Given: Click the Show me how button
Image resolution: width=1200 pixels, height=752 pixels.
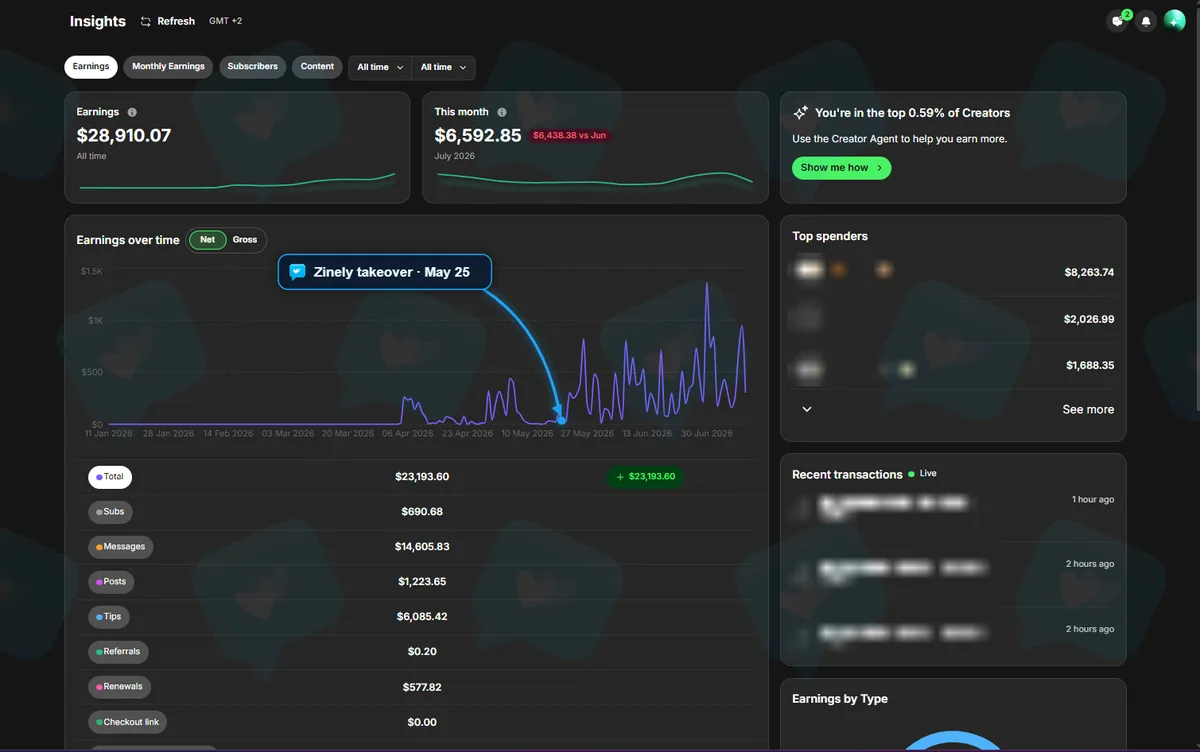Looking at the screenshot, I should pos(841,168).
